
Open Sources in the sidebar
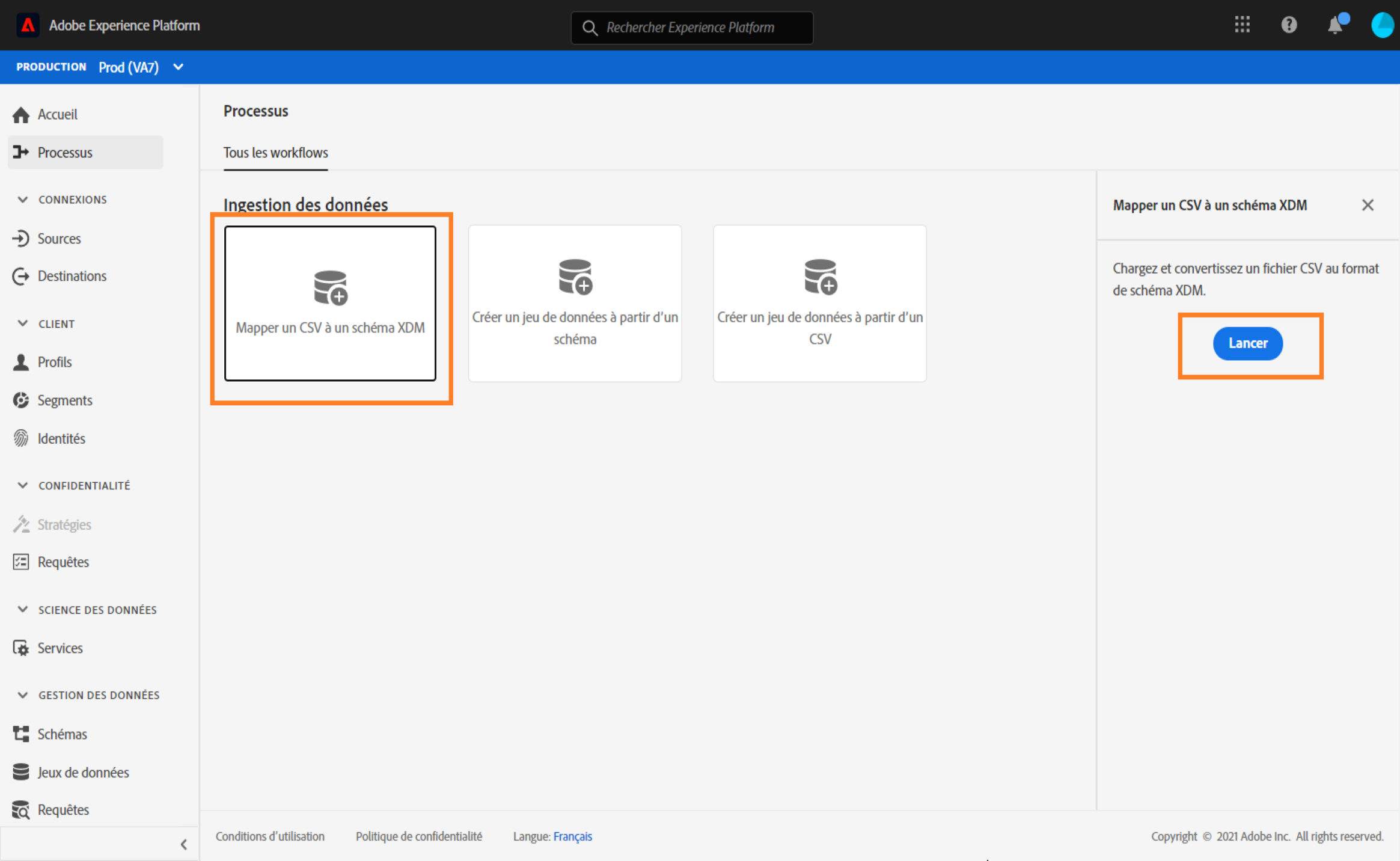(59, 239)
